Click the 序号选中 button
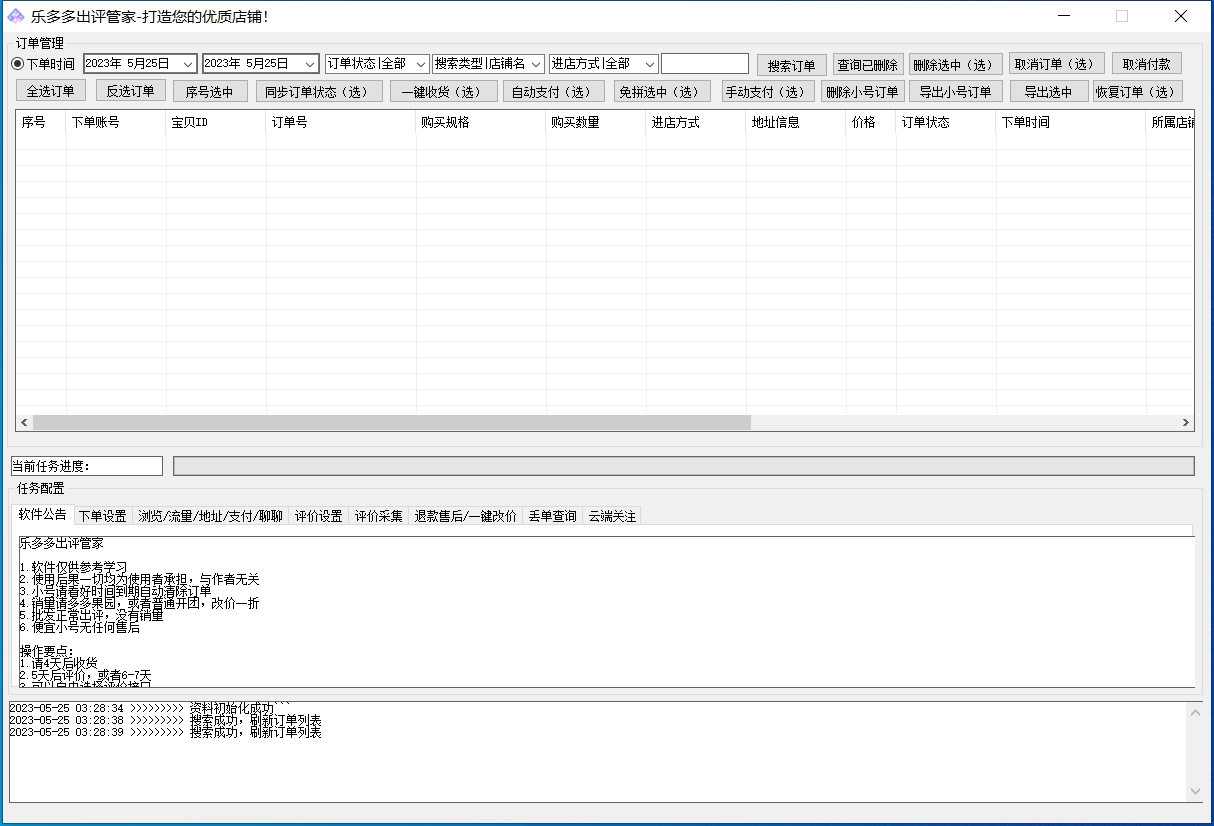This screenshot has width=1214, height=826. (x=210, y=91)
